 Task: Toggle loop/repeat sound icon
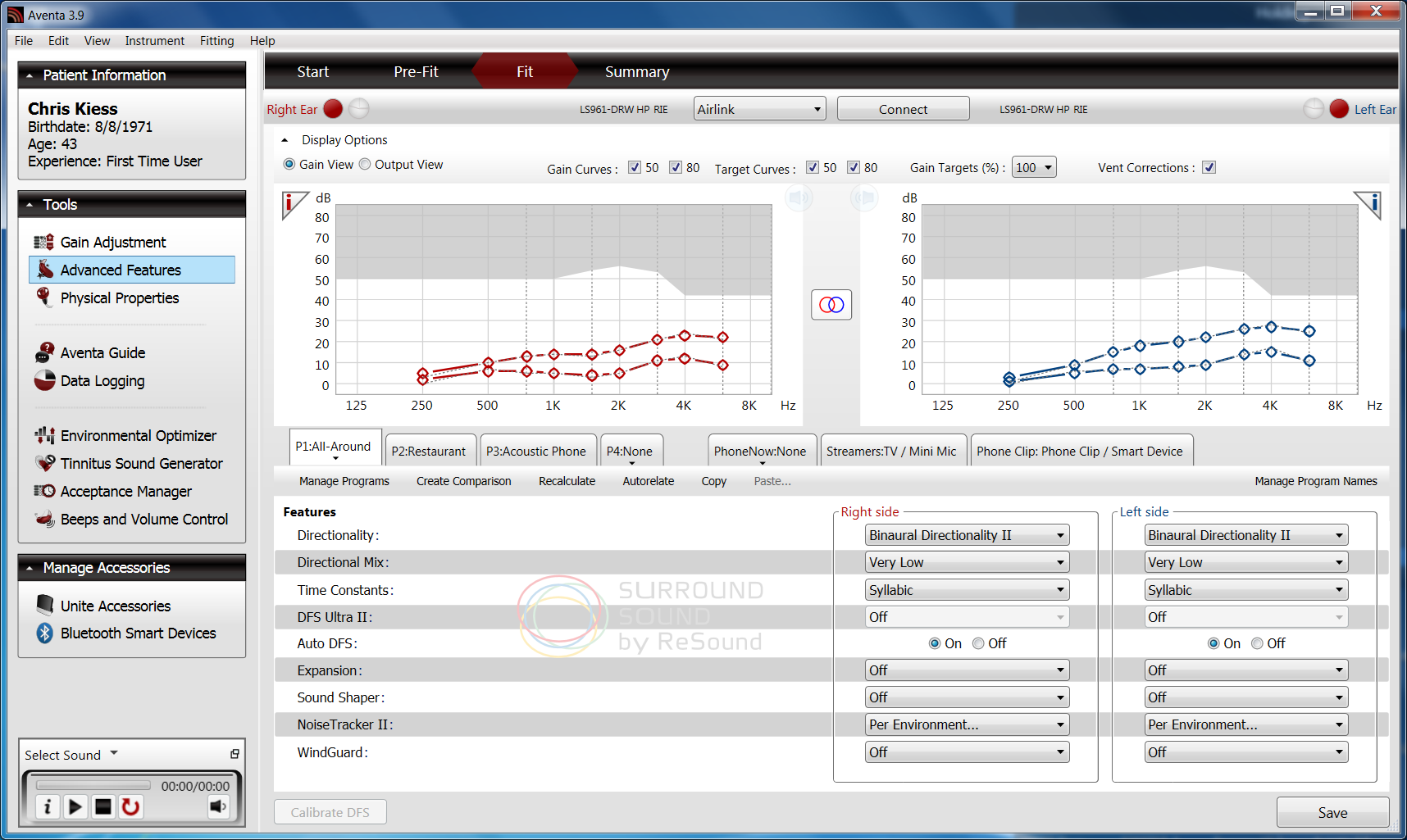[x=130, y=807]
